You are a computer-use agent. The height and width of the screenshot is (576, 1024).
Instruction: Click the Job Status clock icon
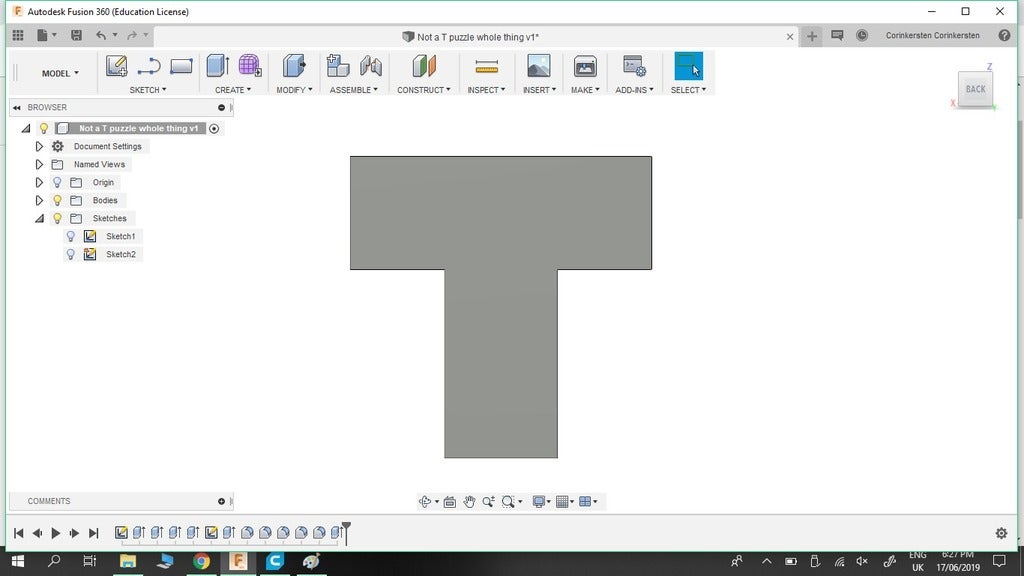click(862, 36)
